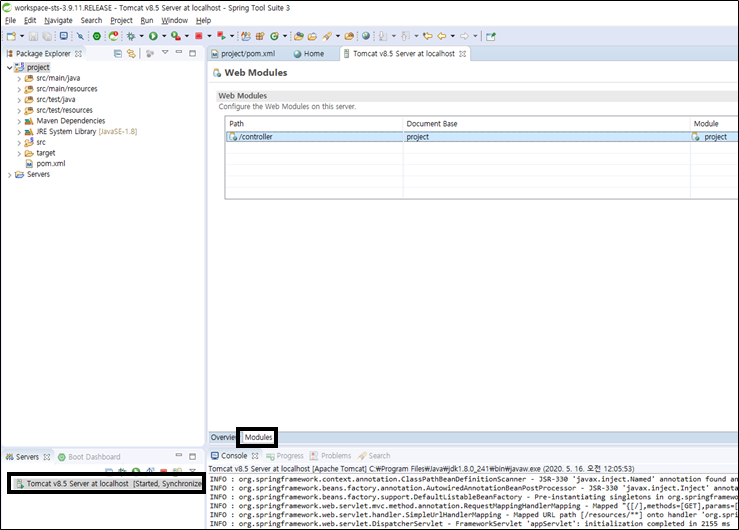739x530 pixels.
Task: Switch to the Problems view tab
Action: (x=330, y=456)
